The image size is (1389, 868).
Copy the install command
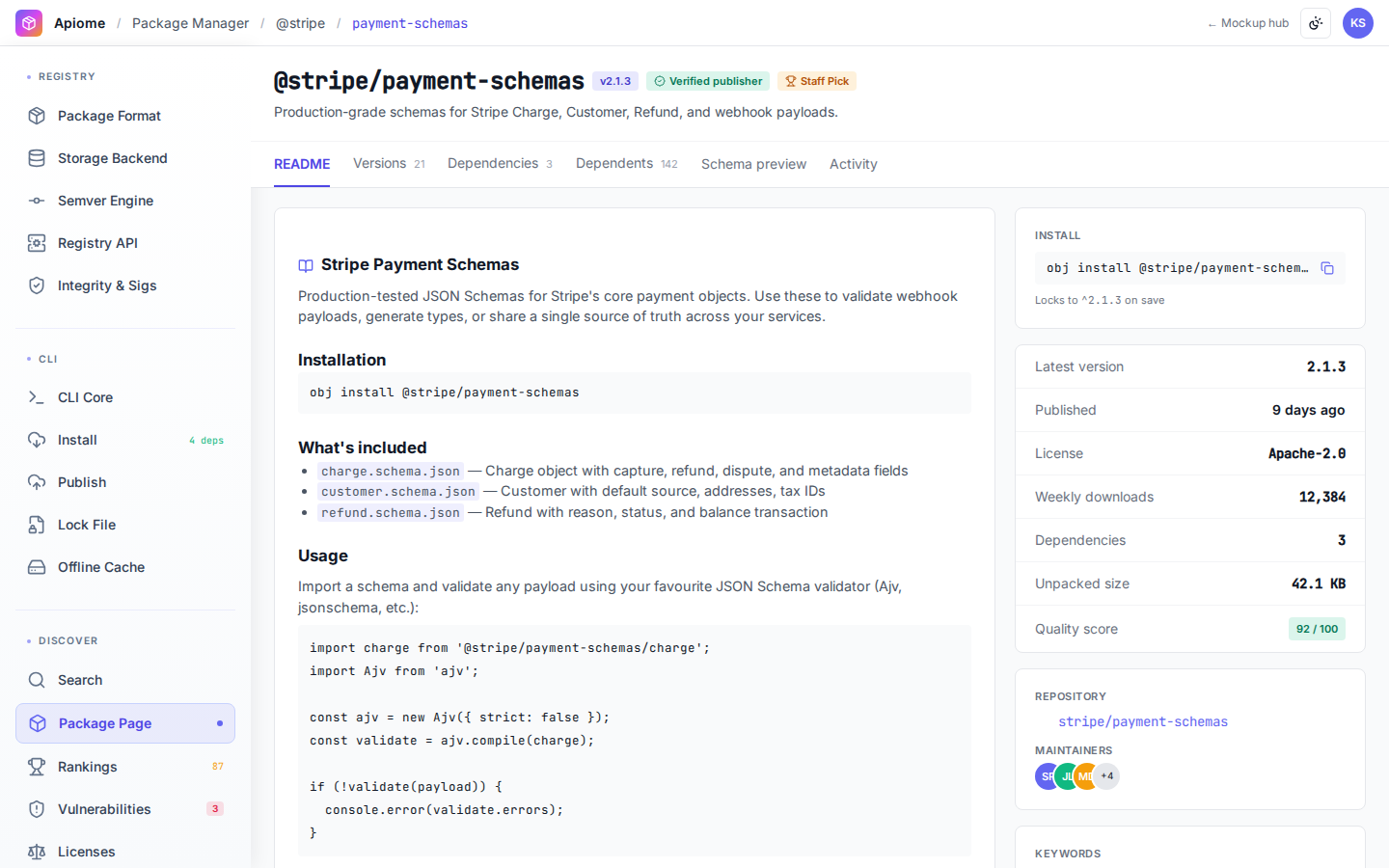pyautogui.click(x=1327, y=268)
